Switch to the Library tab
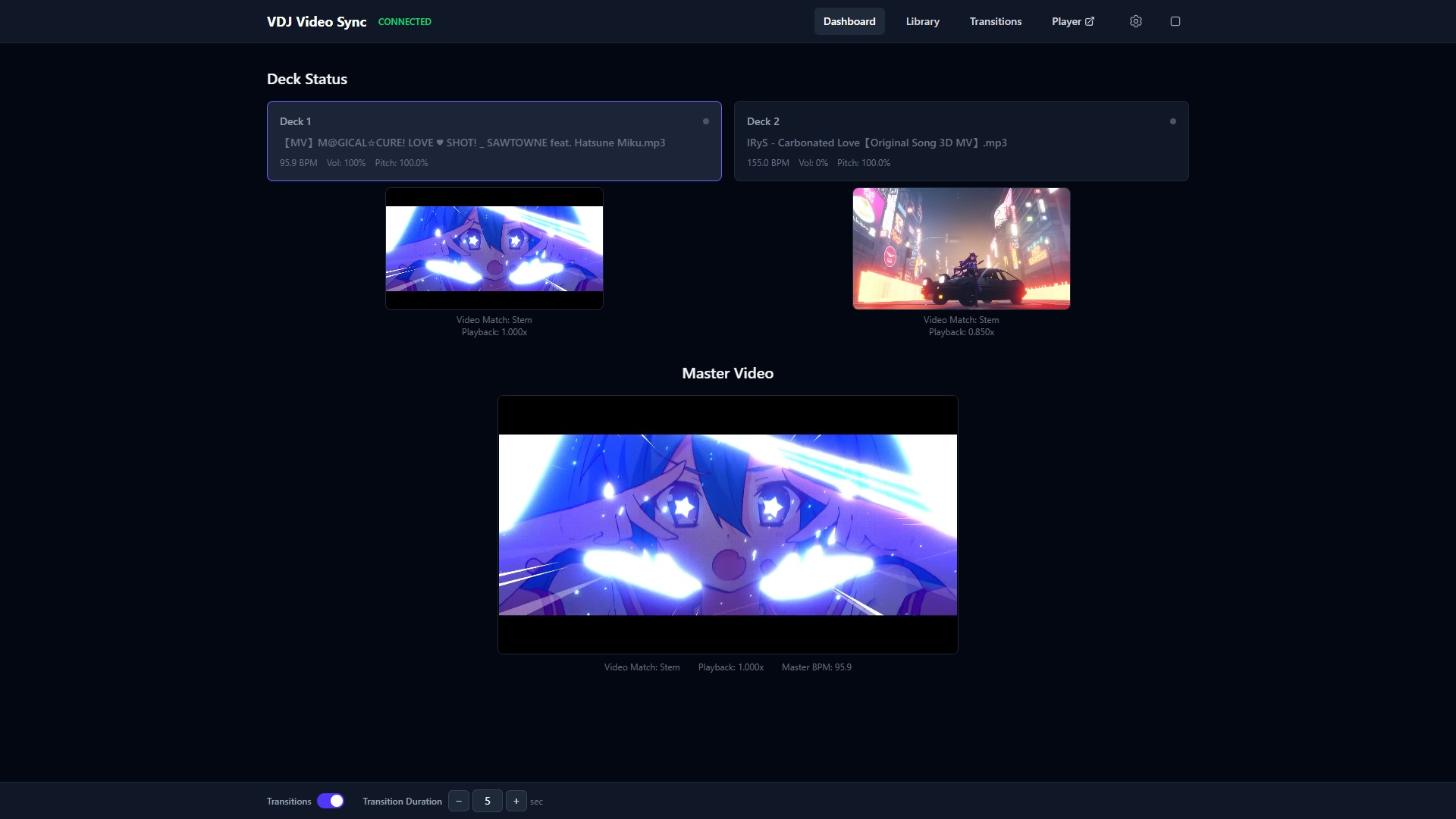Viewport: 1456px width, 819px height. (921, 21)
